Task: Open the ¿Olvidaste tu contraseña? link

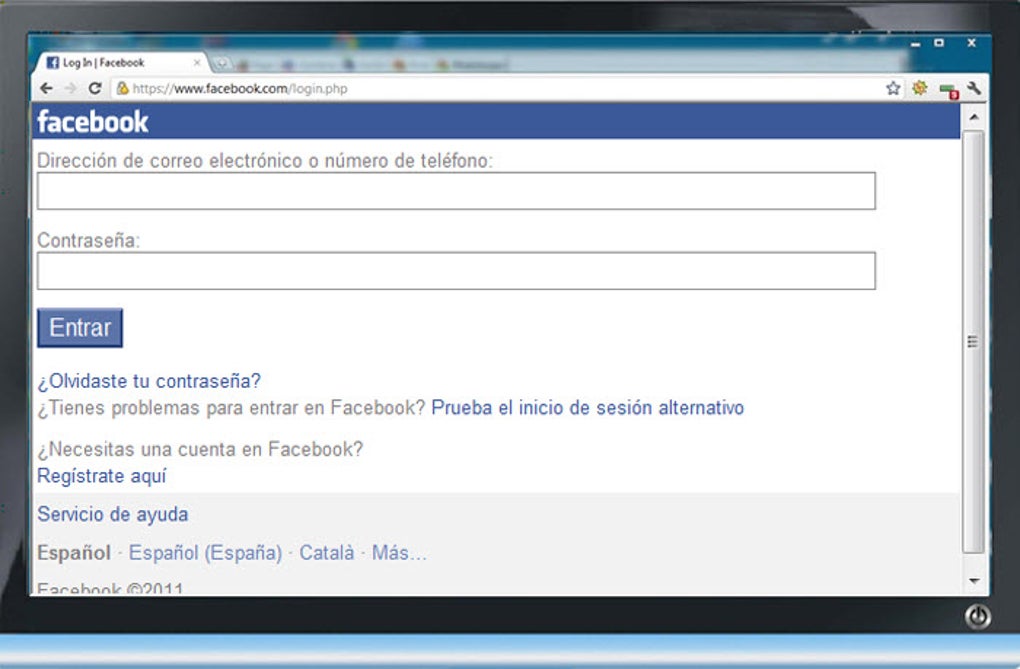Action: (149, 381)
